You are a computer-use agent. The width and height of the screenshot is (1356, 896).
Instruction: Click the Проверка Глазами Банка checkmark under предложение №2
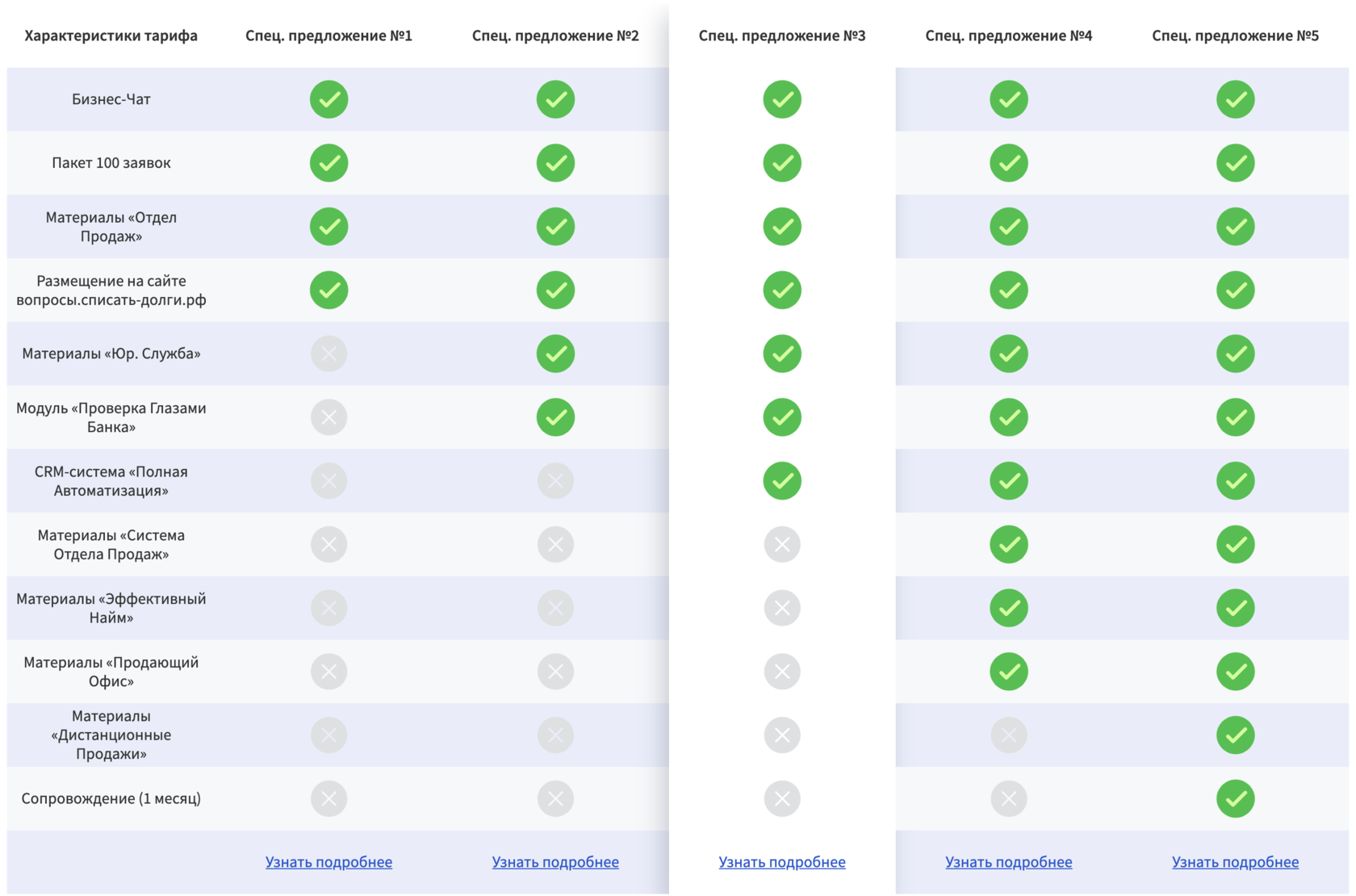pyautogui.click(x=555, y=417)
